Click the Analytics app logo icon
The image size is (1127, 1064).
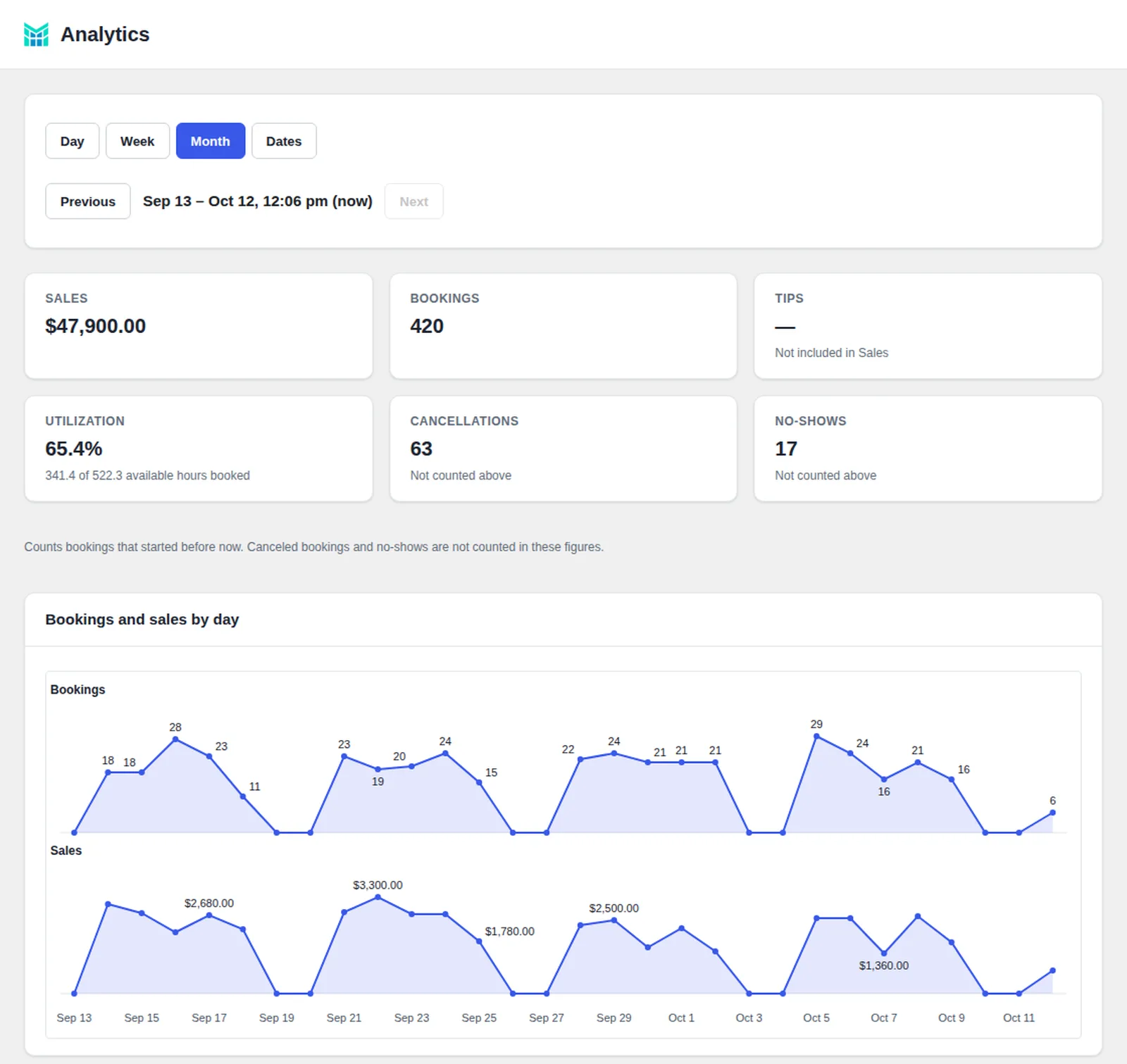[36, 35]
